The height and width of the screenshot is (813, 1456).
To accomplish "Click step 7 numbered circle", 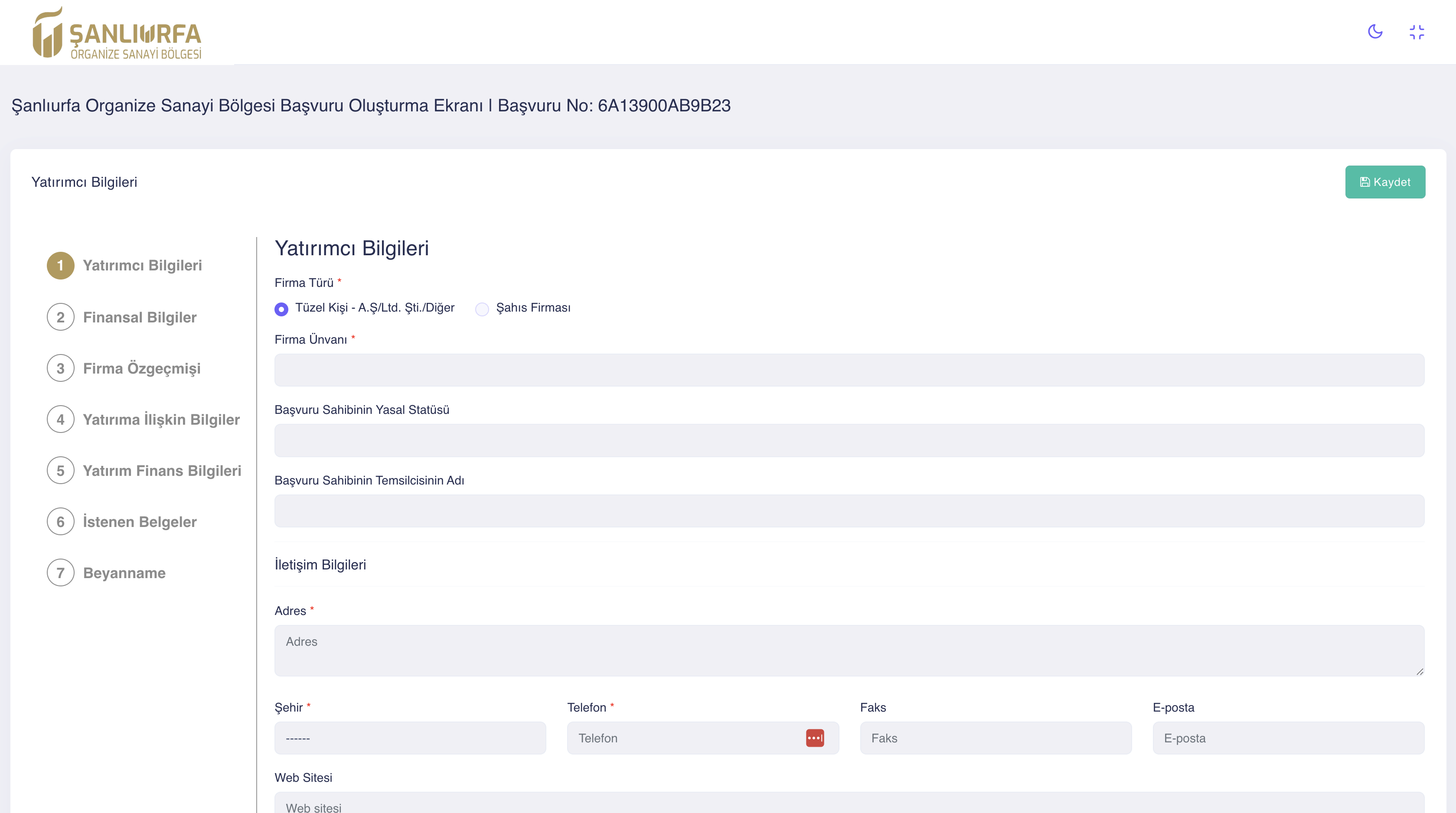I will [x=60, y=573].
